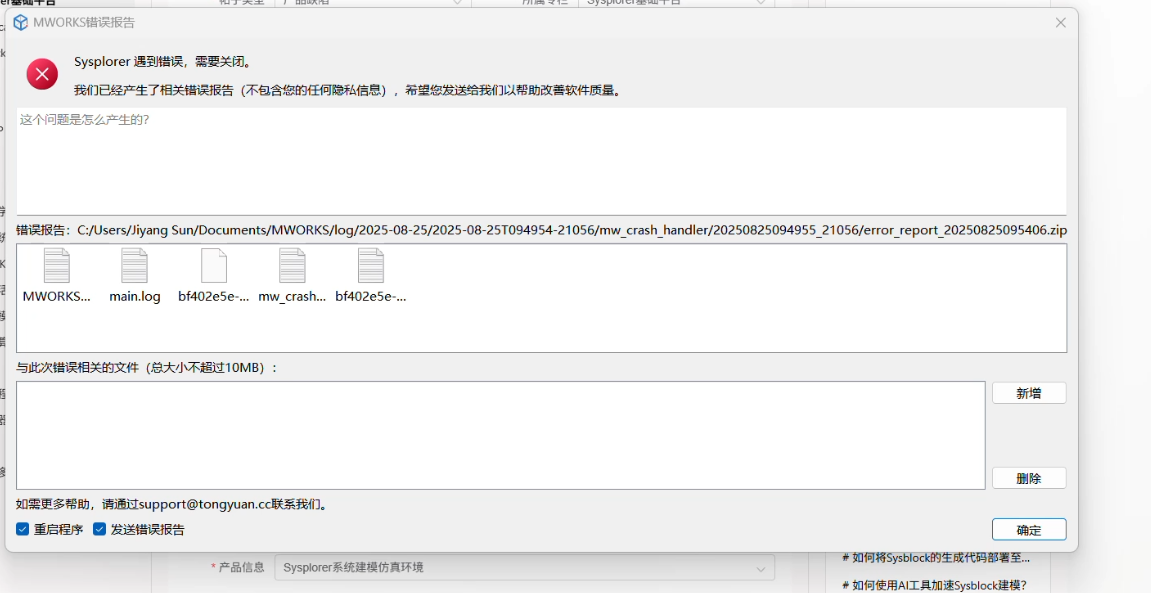Image resolution: width=1151 pixels, height=593 pixels.
Task: Open 产品信息 Sysplorer系统建模仿真环境 dropdown in background
Action: click(x=524, y=567)
